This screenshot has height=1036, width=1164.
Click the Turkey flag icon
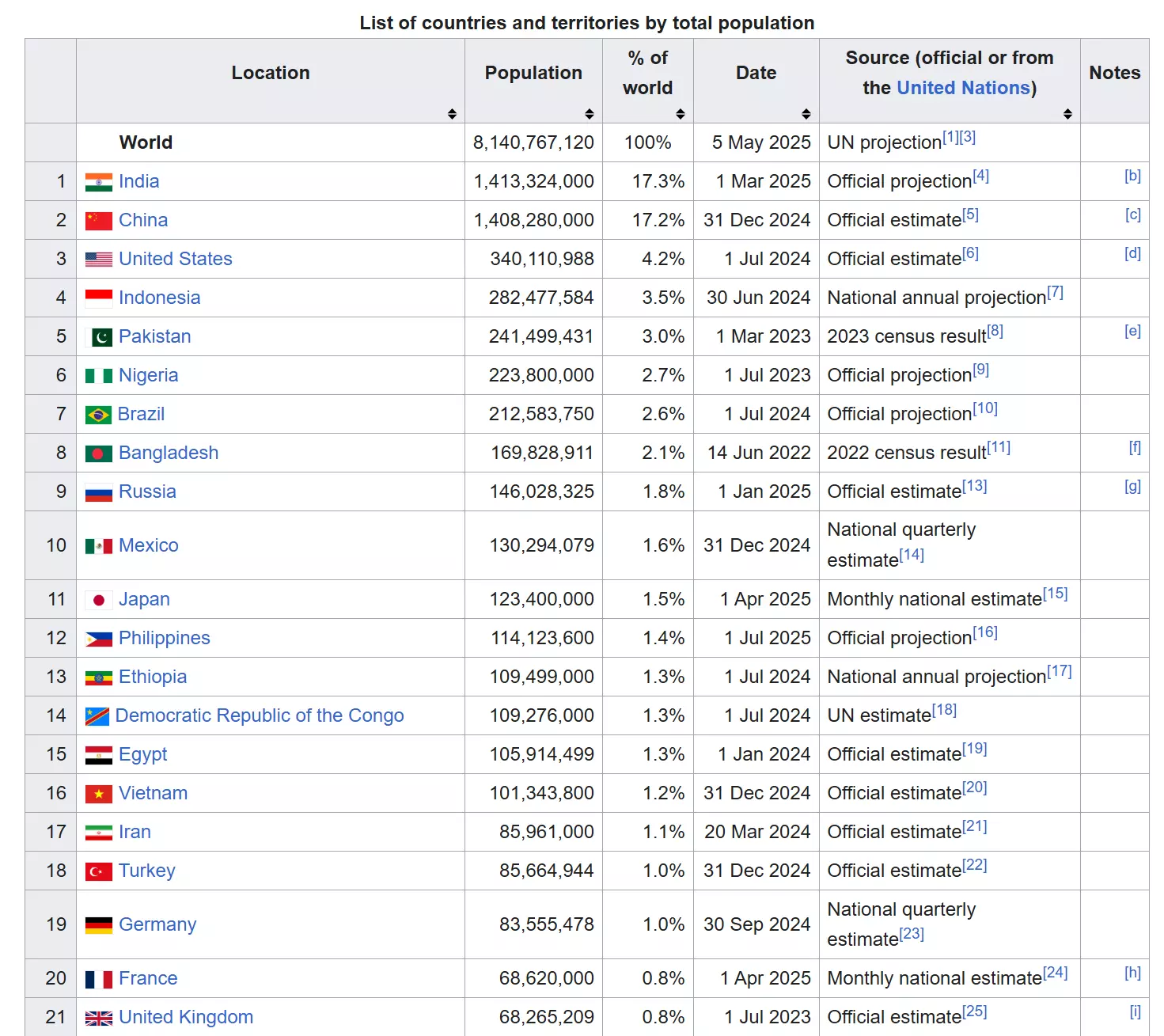point(99,871)
